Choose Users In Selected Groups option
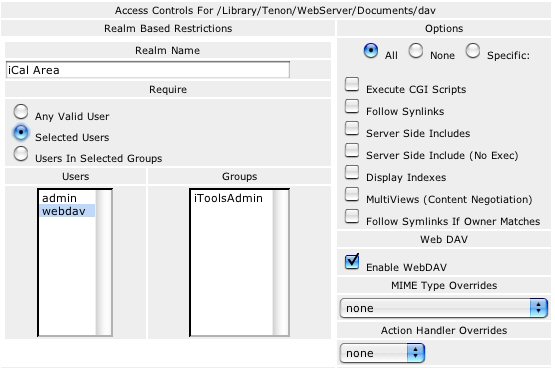 click(21, 154)
